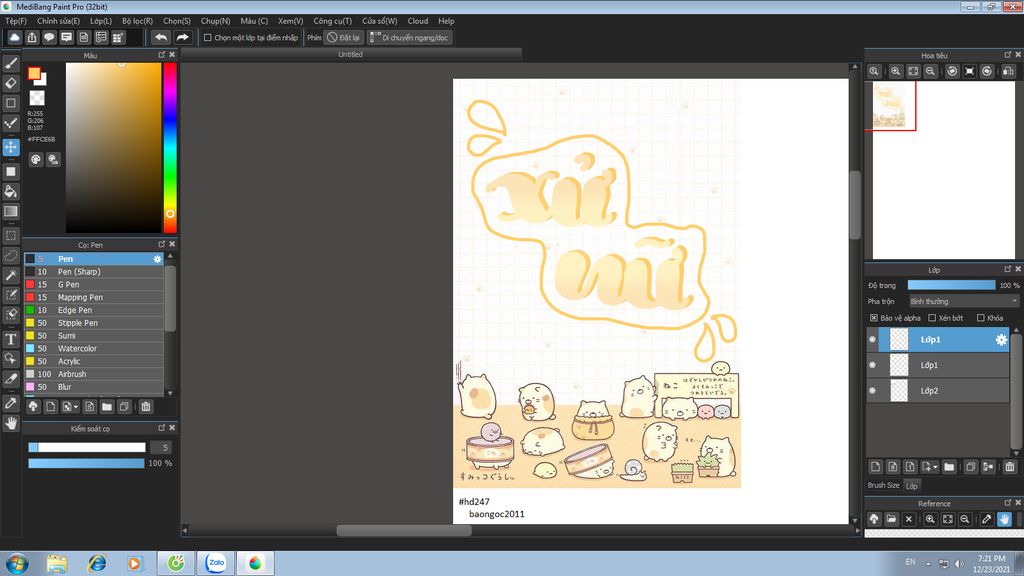The height and width of the screenshot is (576, 1024).
Task: Click the brush size slider in 'Kiểm soát cọ'
Action: pos(87,447)
